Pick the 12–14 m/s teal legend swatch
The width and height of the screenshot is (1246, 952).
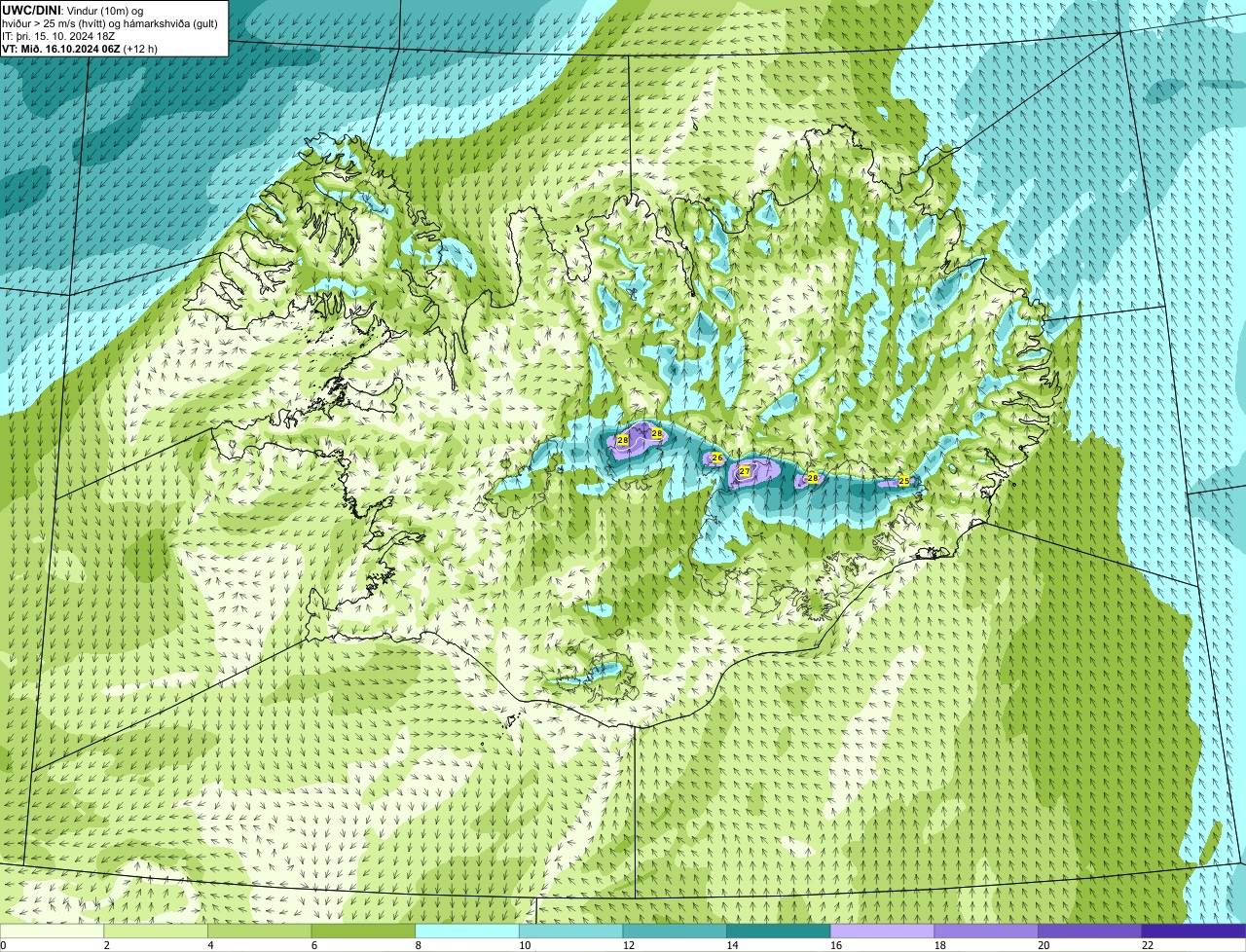coord(675,931)
